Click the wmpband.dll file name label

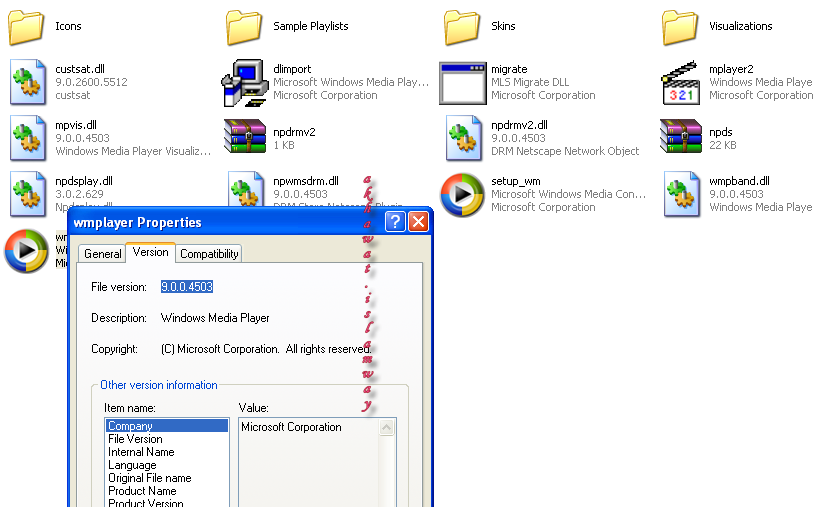(x=739, y=181)
